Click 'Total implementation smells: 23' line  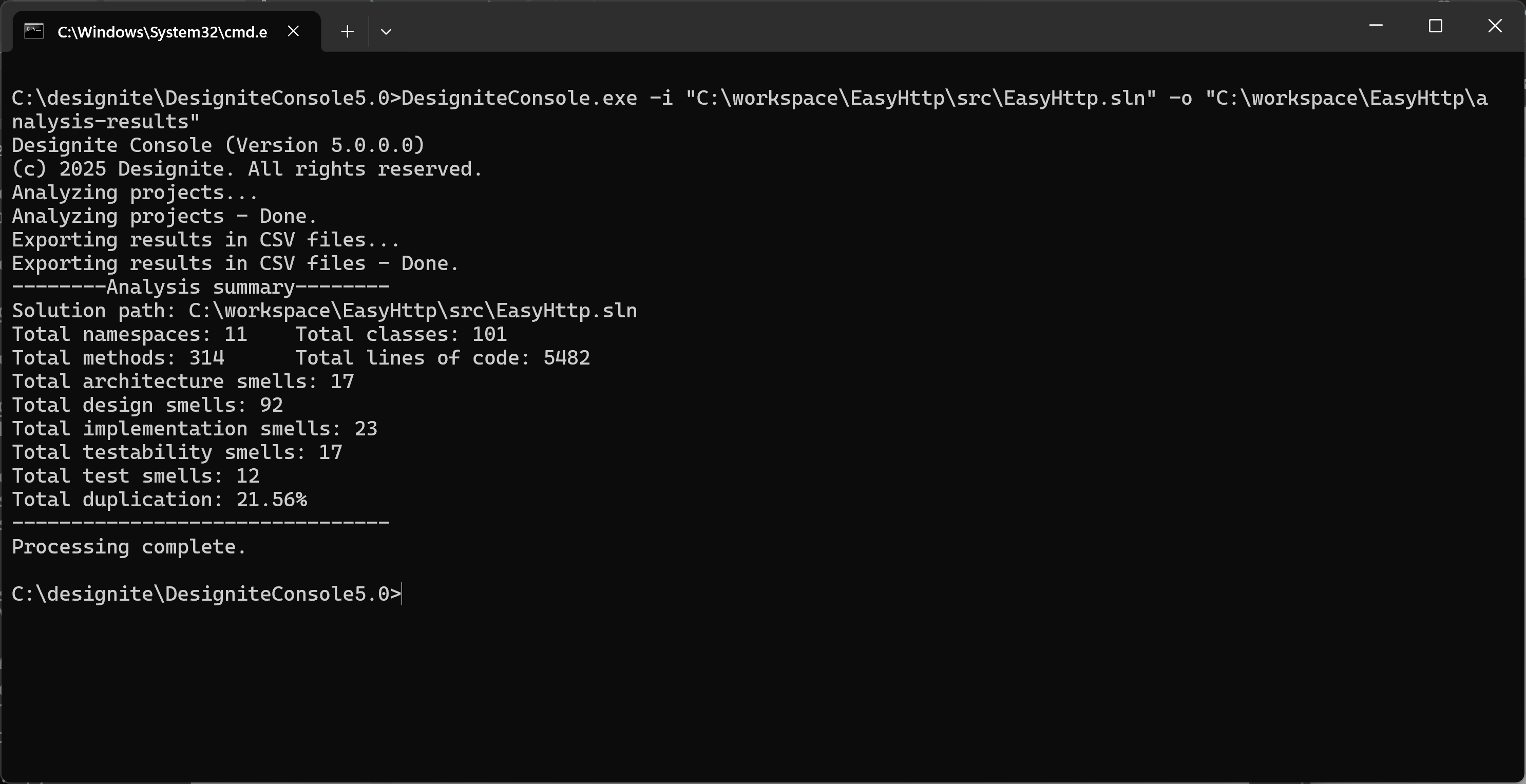(194, 429)
